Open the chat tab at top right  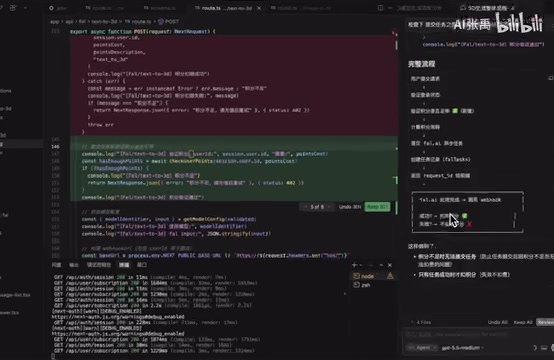point(488,8)
